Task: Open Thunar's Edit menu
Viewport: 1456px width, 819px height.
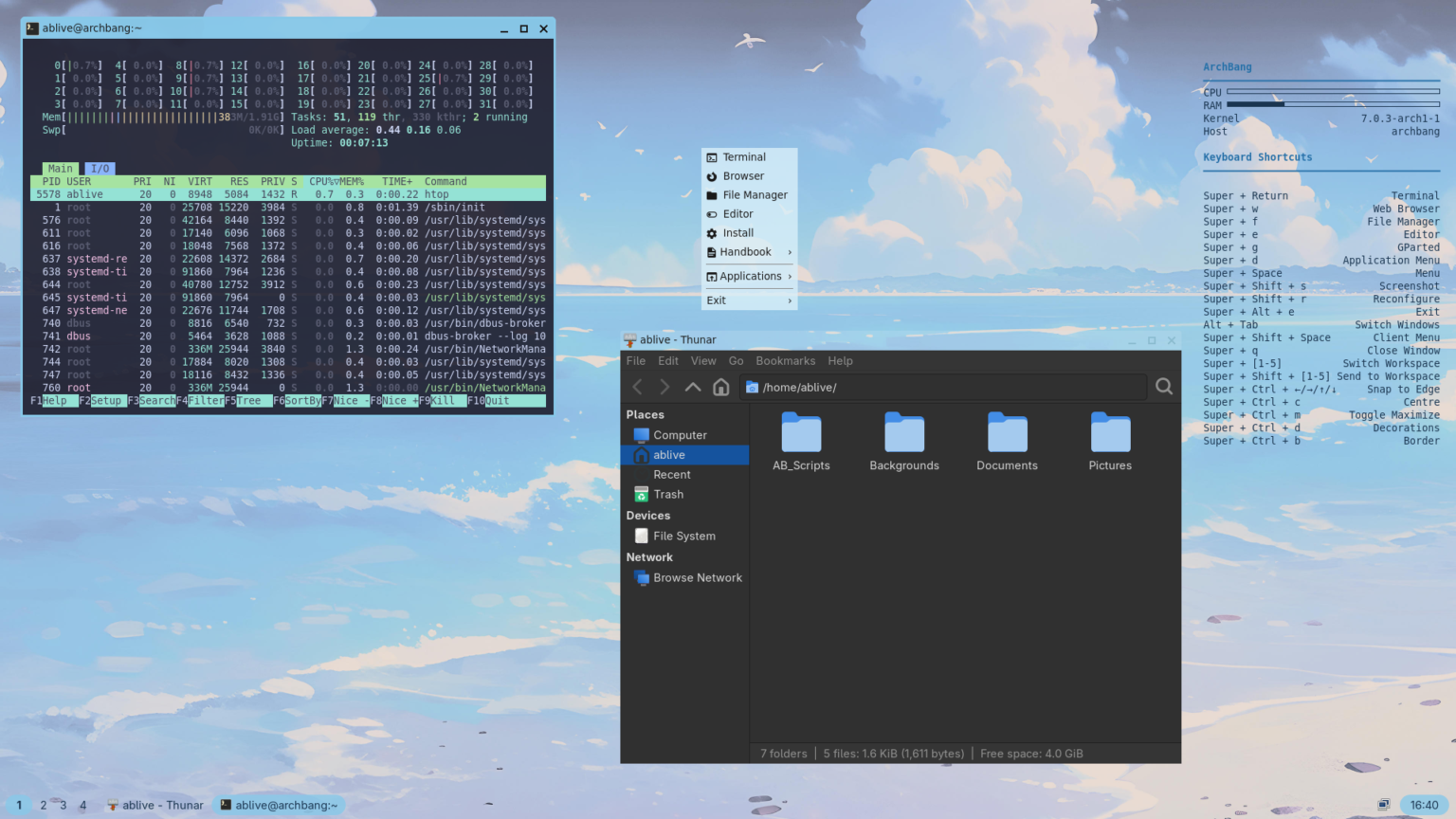Action: pos(668,361)
